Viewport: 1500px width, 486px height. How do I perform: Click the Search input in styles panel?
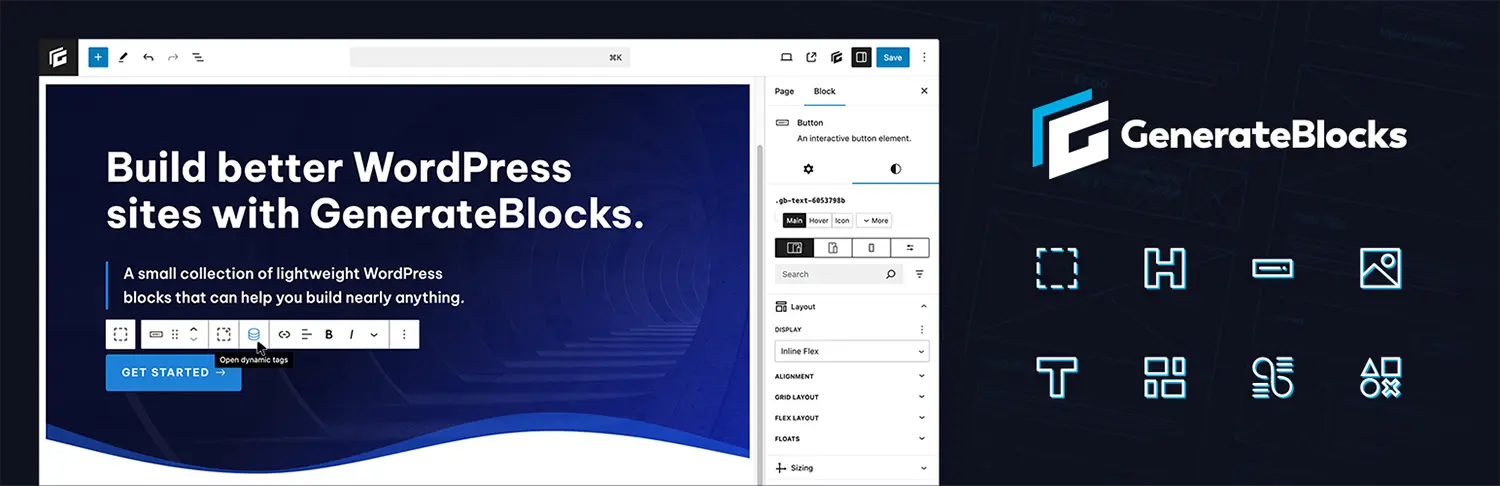(x=830, y=274)
